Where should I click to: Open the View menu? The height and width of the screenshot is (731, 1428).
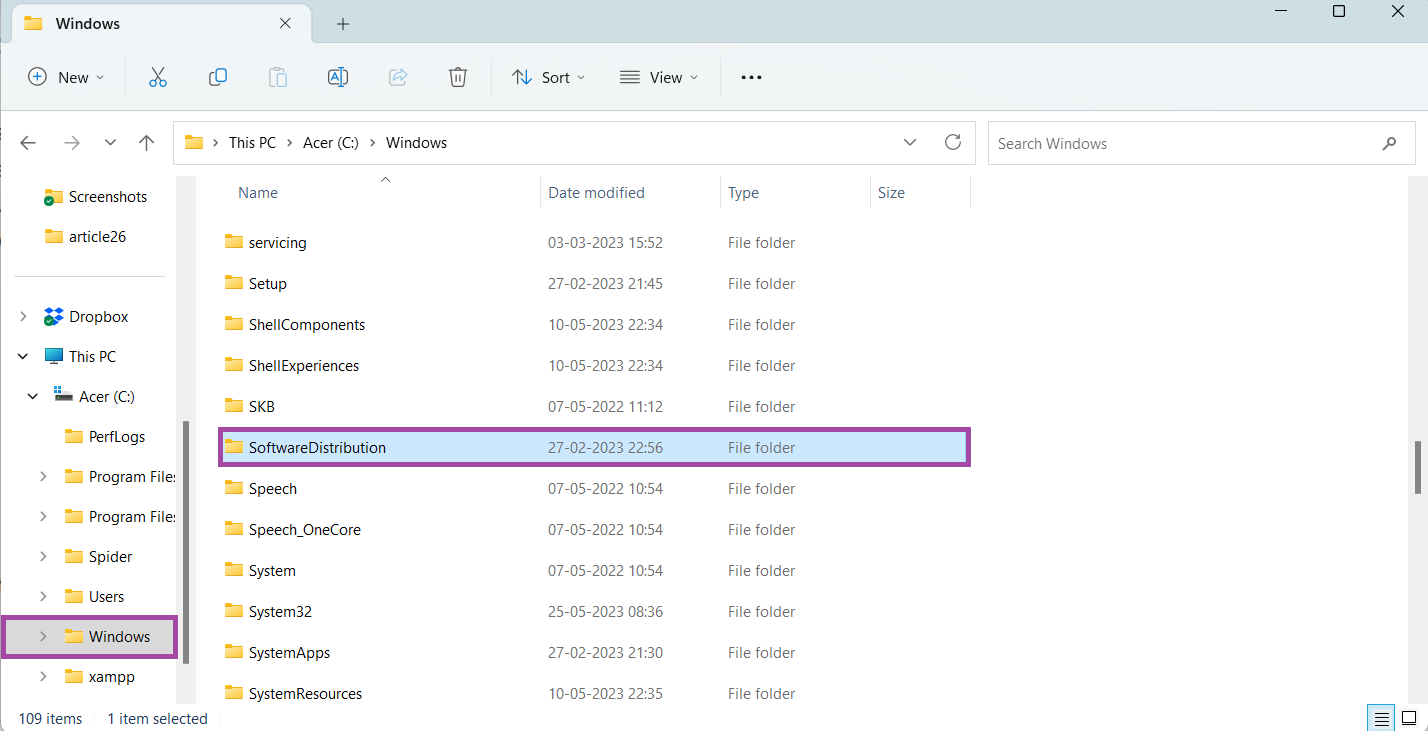click(659, 77)
